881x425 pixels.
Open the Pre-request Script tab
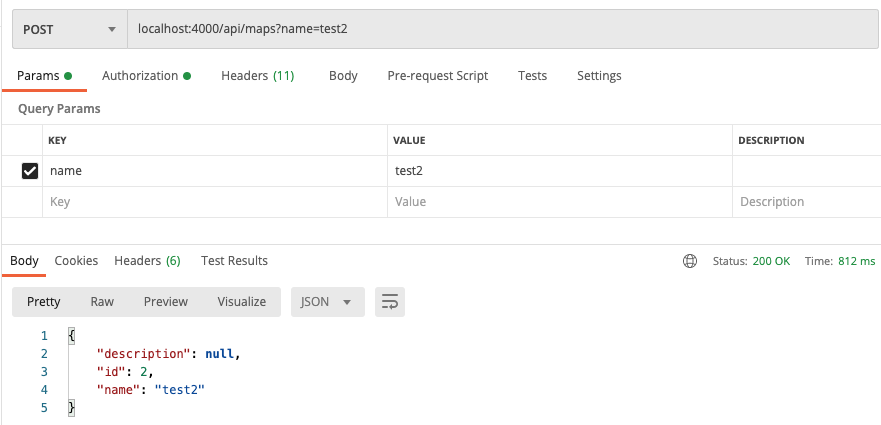pyautogui.click(x=438, y=76)
